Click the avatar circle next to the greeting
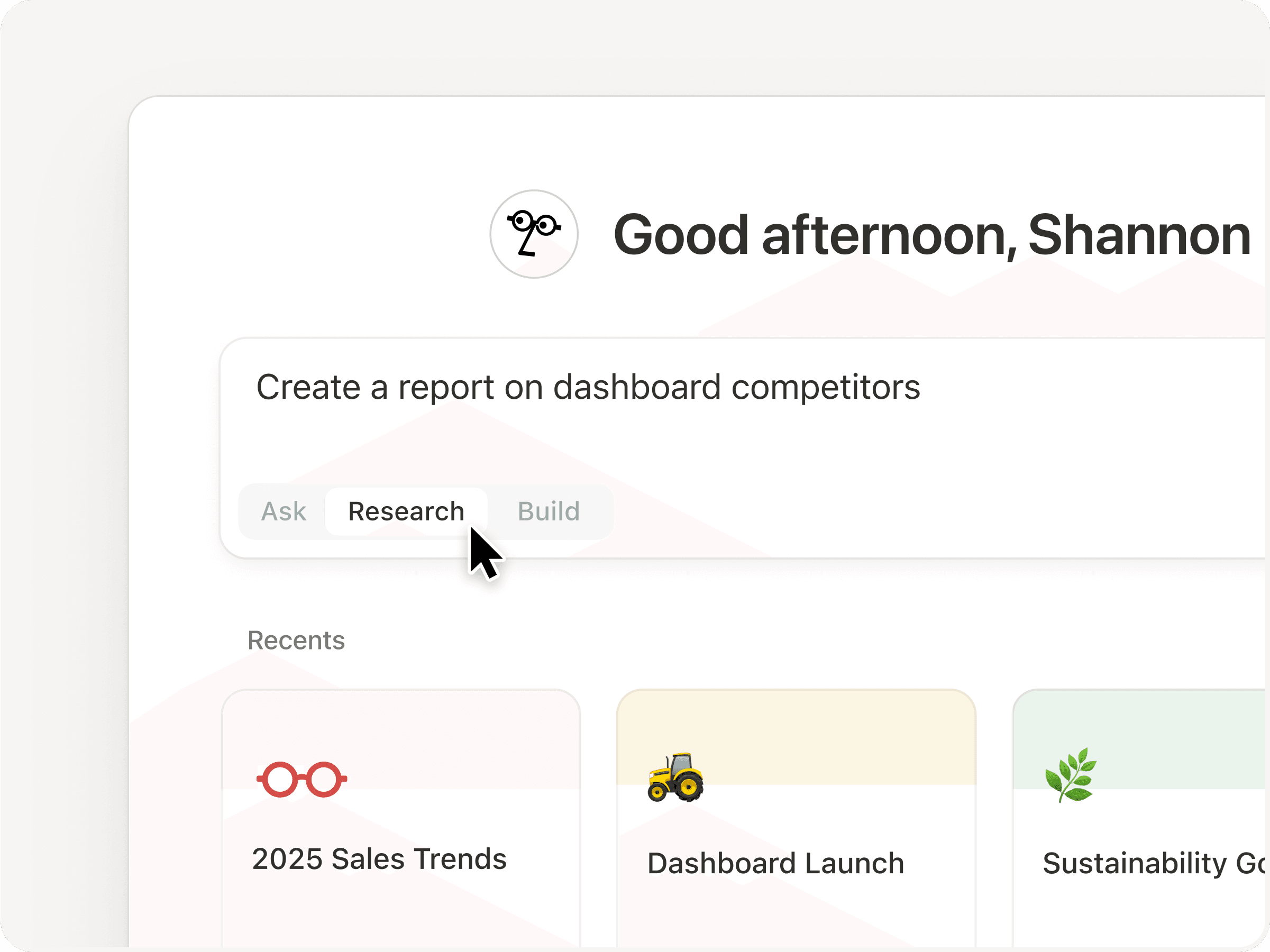 (x=533, y=234)
